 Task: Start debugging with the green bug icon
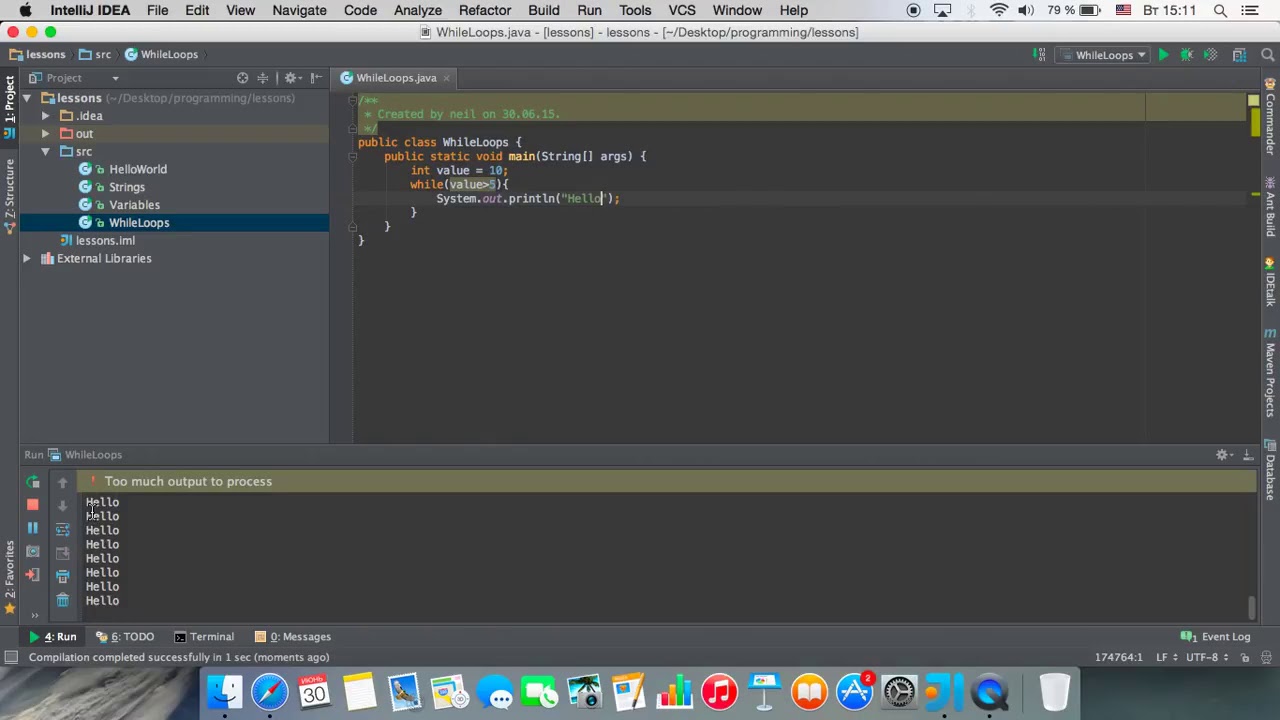coord(1187,55)
